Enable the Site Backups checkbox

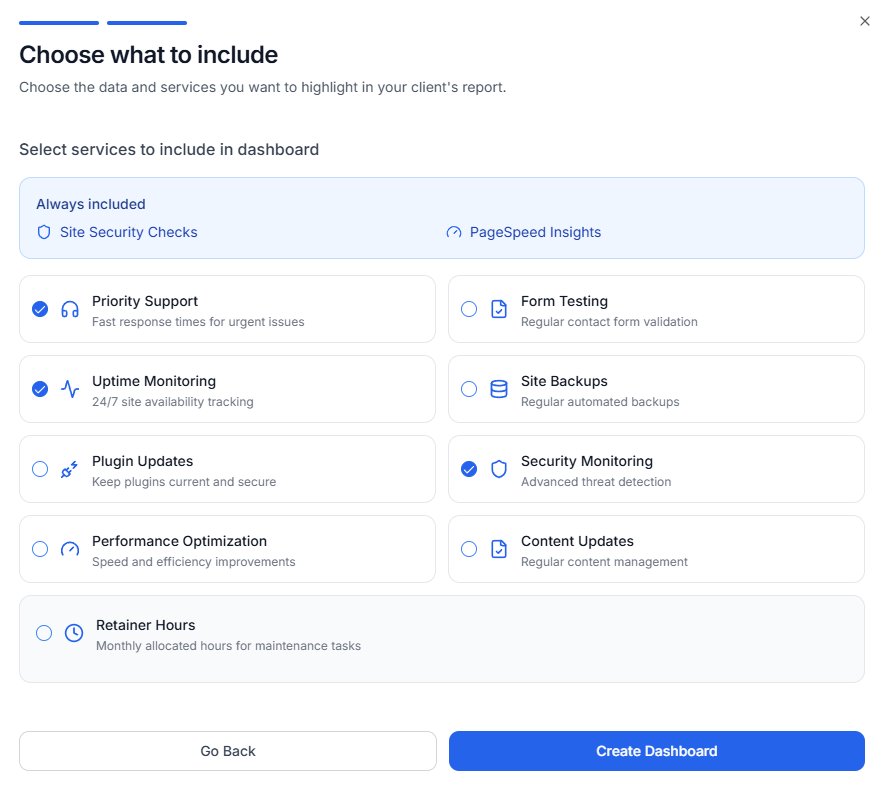469,389
